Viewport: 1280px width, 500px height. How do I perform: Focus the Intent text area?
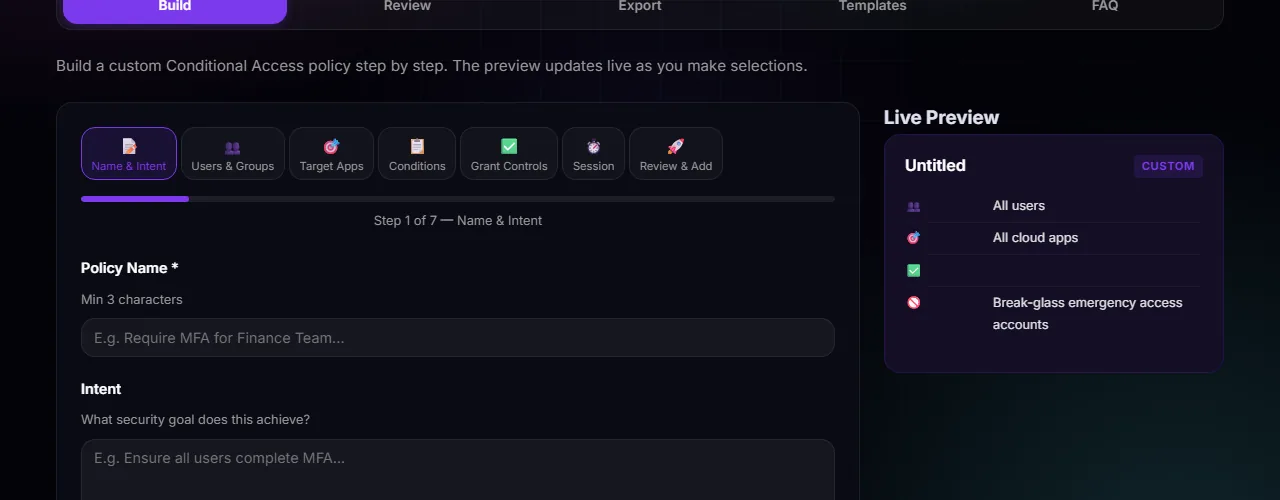click(457, 469)
